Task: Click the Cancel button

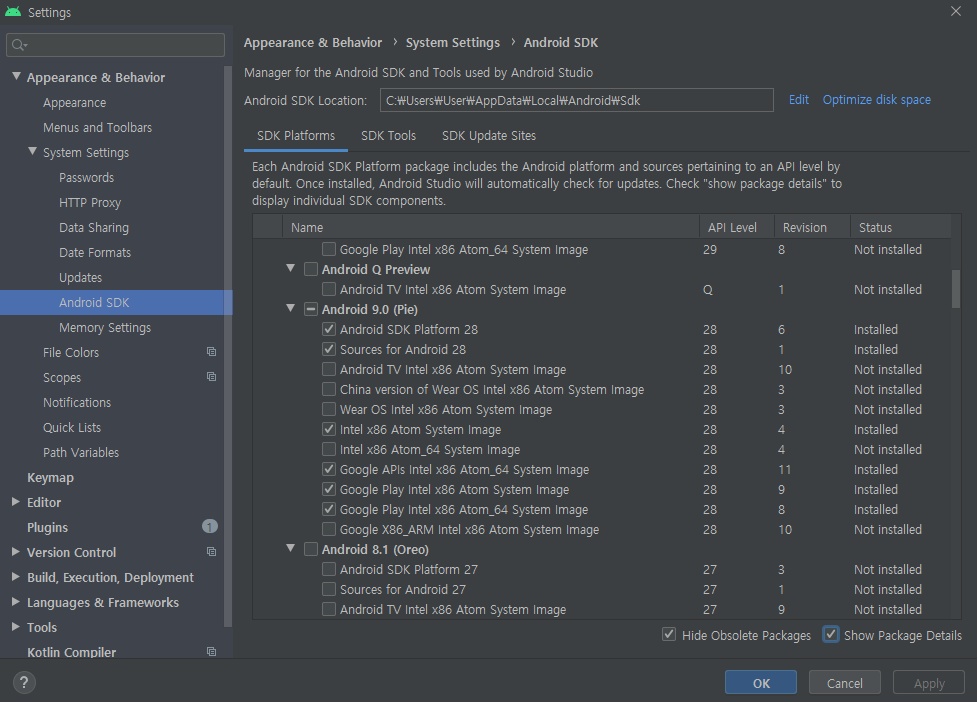Action: [x=844, y=683]
